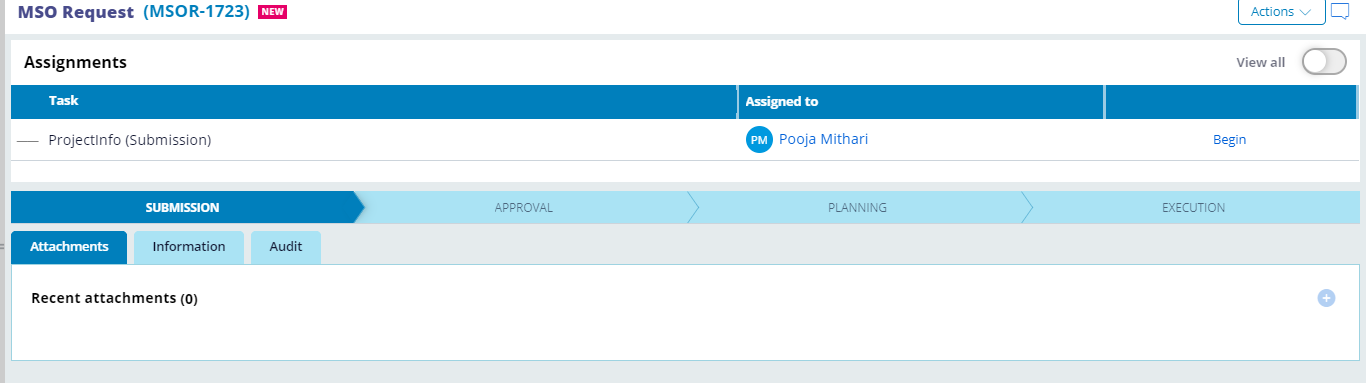Select the PLANNING stage chevron
Viewport: 1366px width, 383px height.
coord(857,208)
